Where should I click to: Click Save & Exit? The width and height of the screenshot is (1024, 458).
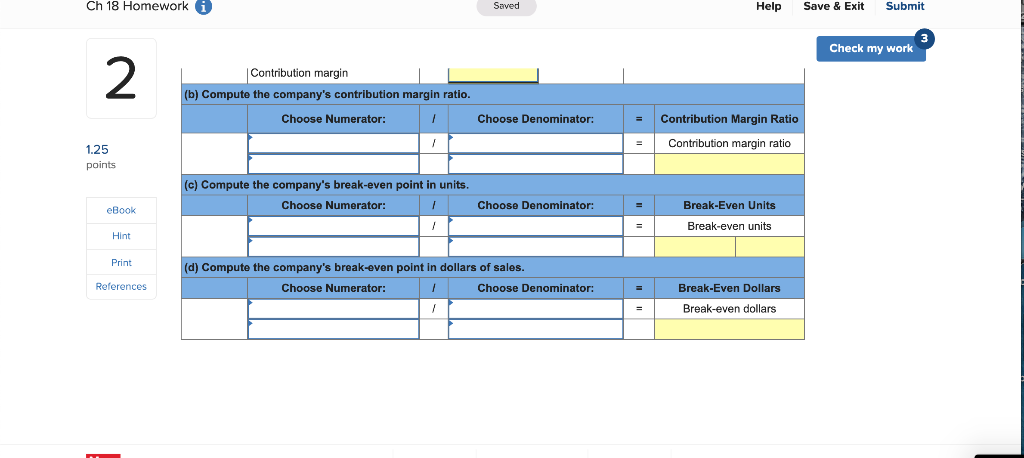pos(833,6)
